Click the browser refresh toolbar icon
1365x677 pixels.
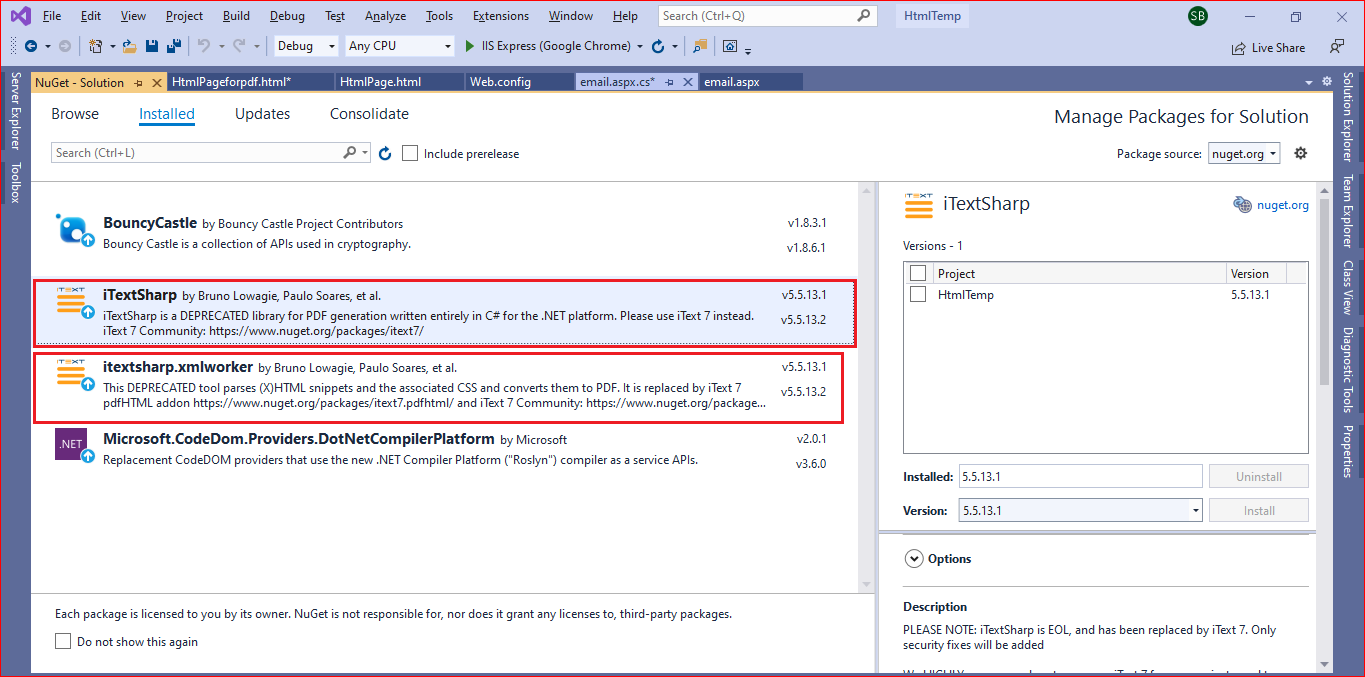(x=657, y=46)
